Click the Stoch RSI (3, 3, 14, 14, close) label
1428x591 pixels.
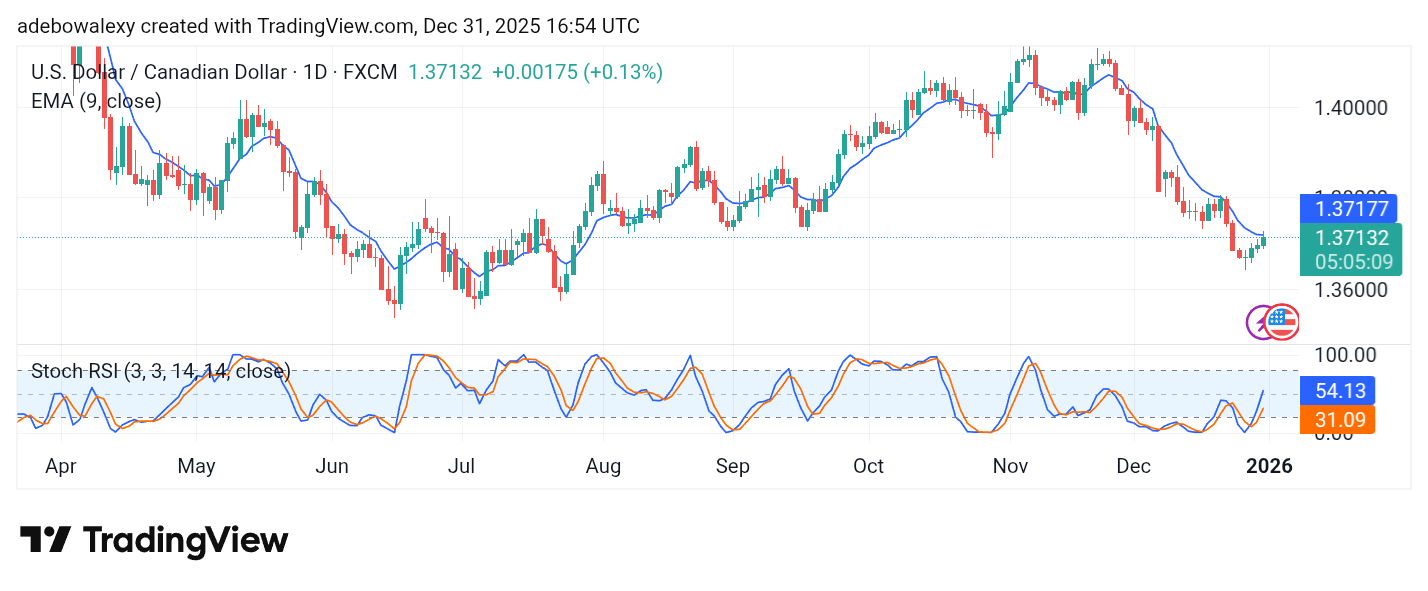click(x=160, y=372)
